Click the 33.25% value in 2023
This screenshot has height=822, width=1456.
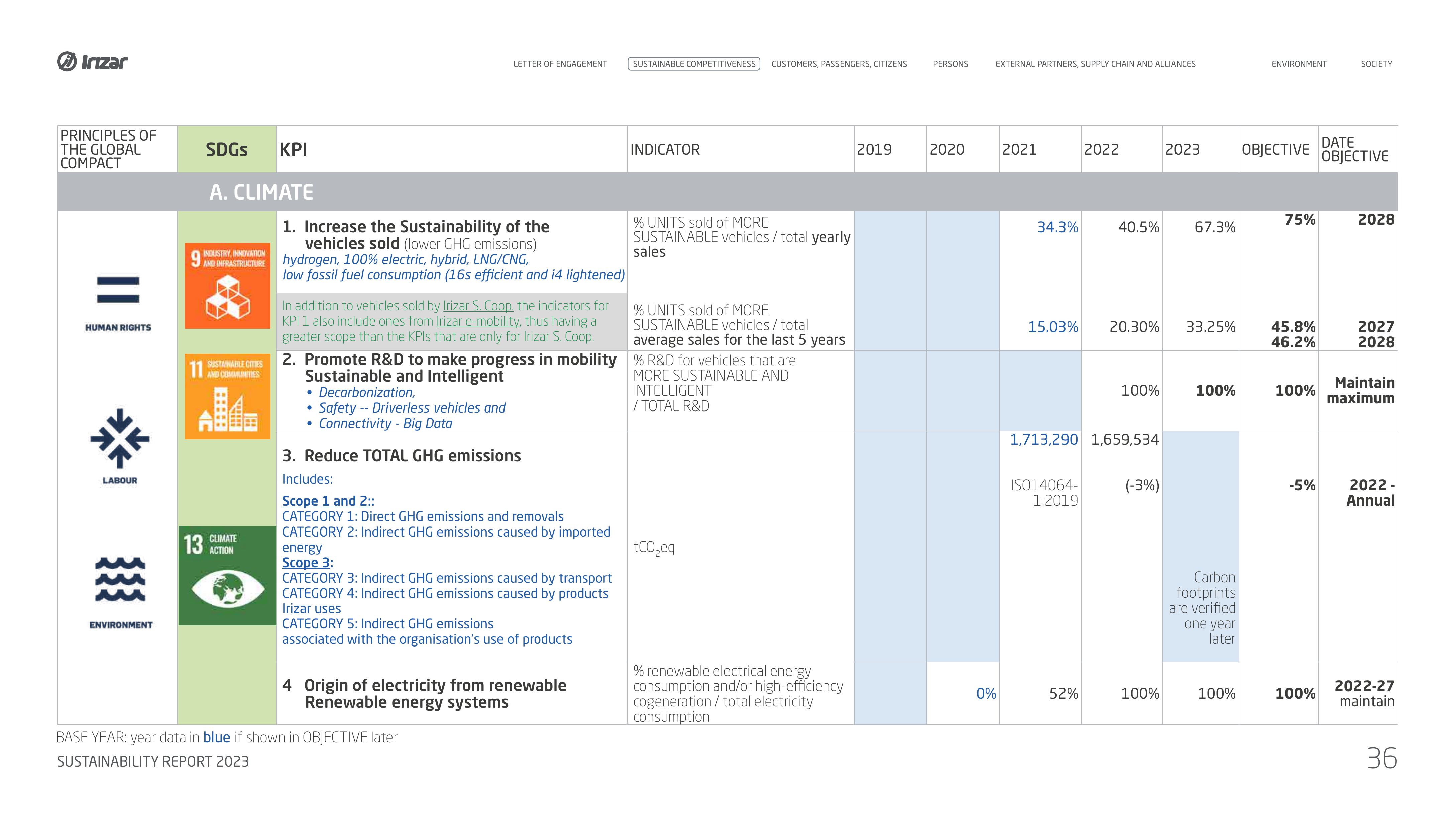[x=1210, y=327]
